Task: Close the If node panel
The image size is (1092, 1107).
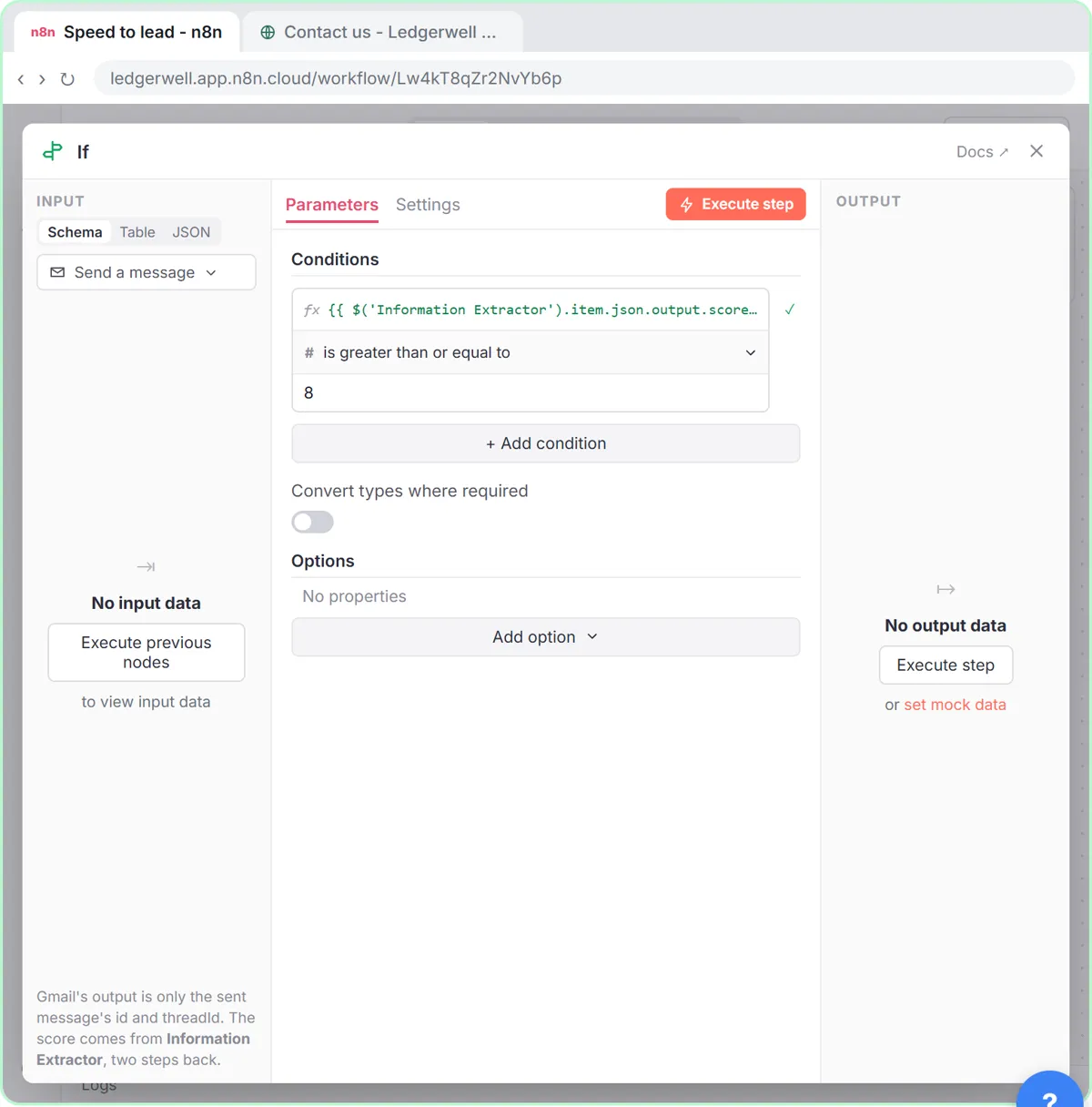Action: [1036, 151]
